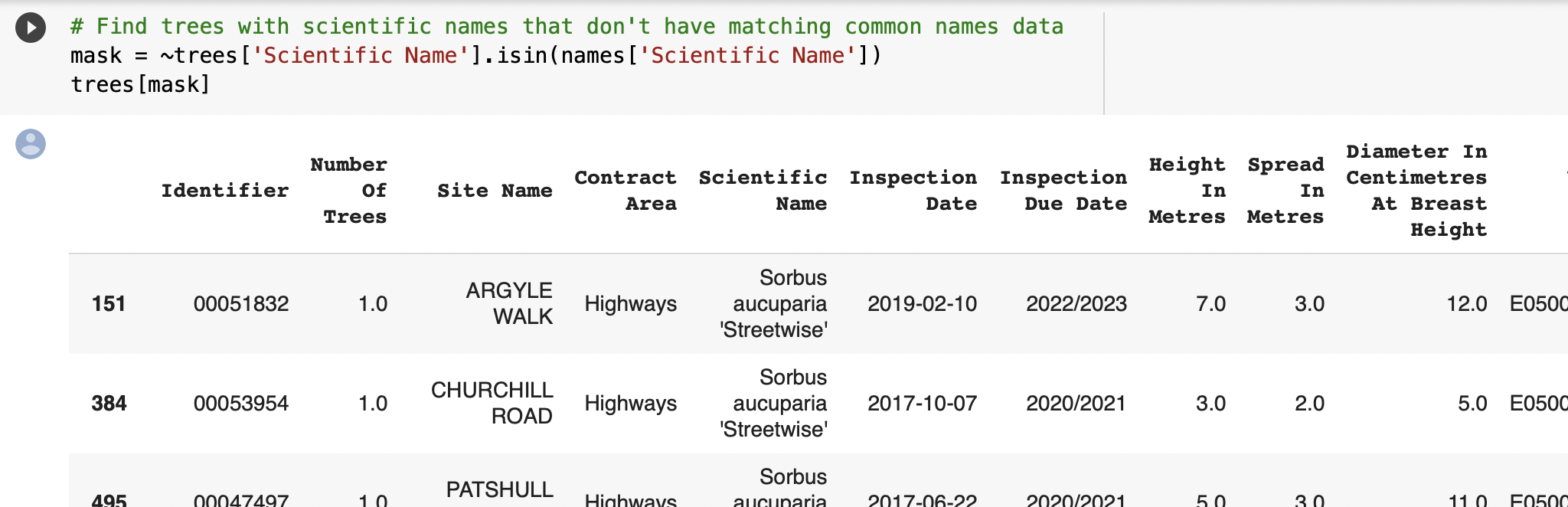Click Diameter In Centimetres At Breast Height header
Image resolution: width=1568 pixels, height=507 pixels.
coord(1416,191)
